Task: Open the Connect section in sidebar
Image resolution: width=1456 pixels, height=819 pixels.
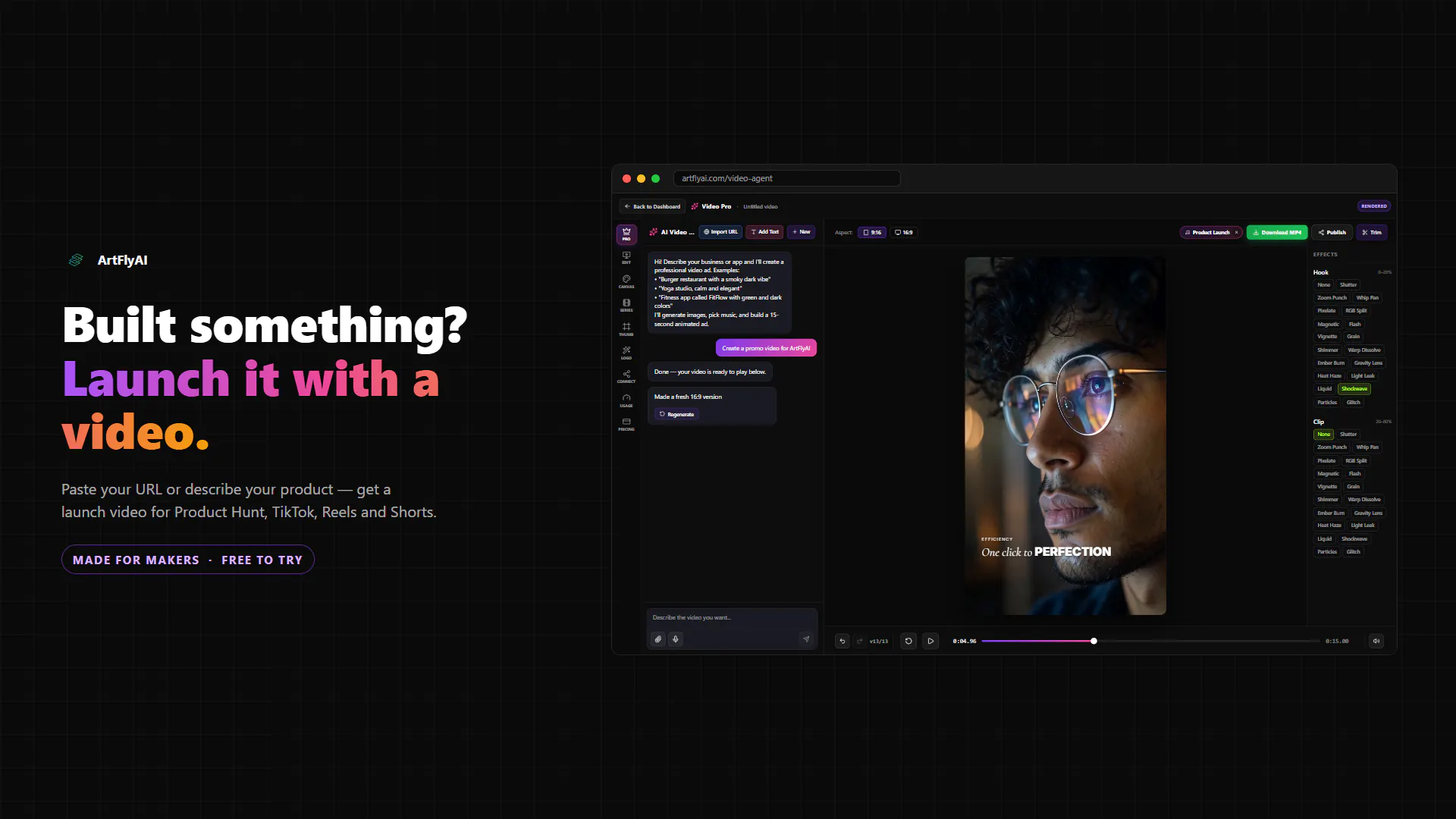Action: (x=626, y=376)
